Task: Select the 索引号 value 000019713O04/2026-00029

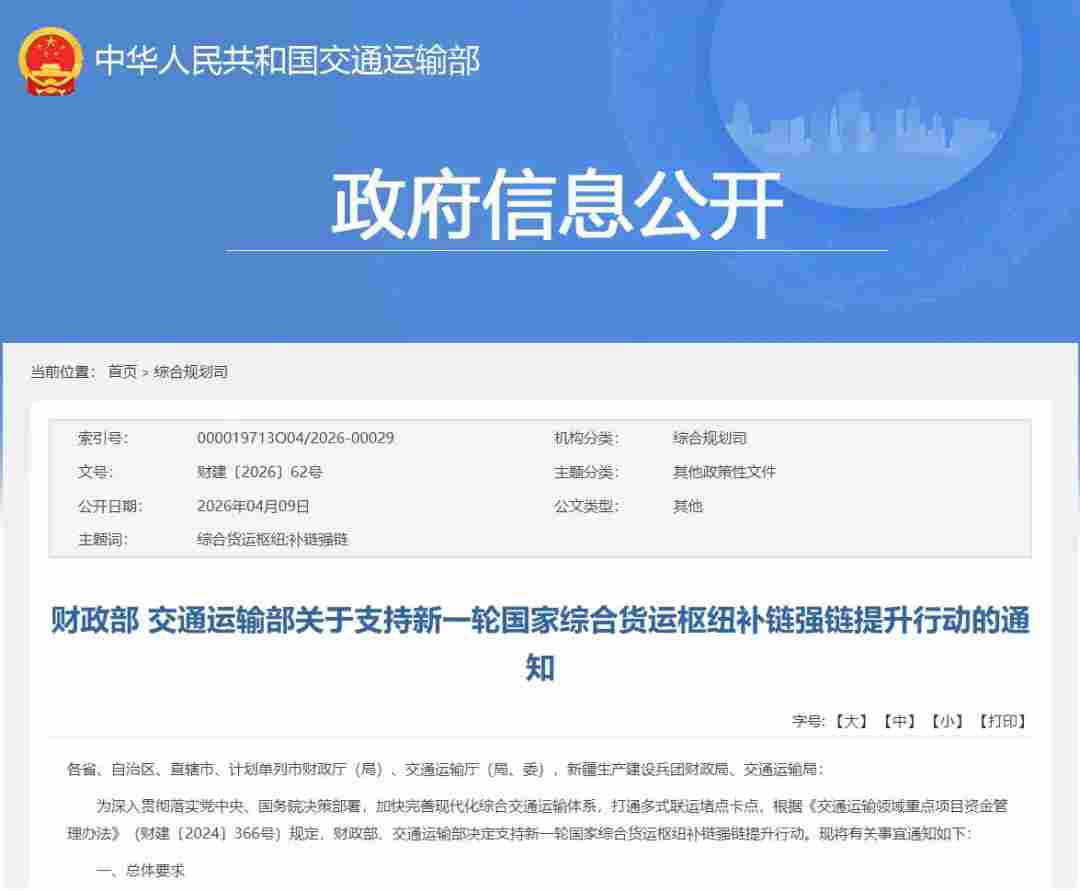Action: coord(294,437)
